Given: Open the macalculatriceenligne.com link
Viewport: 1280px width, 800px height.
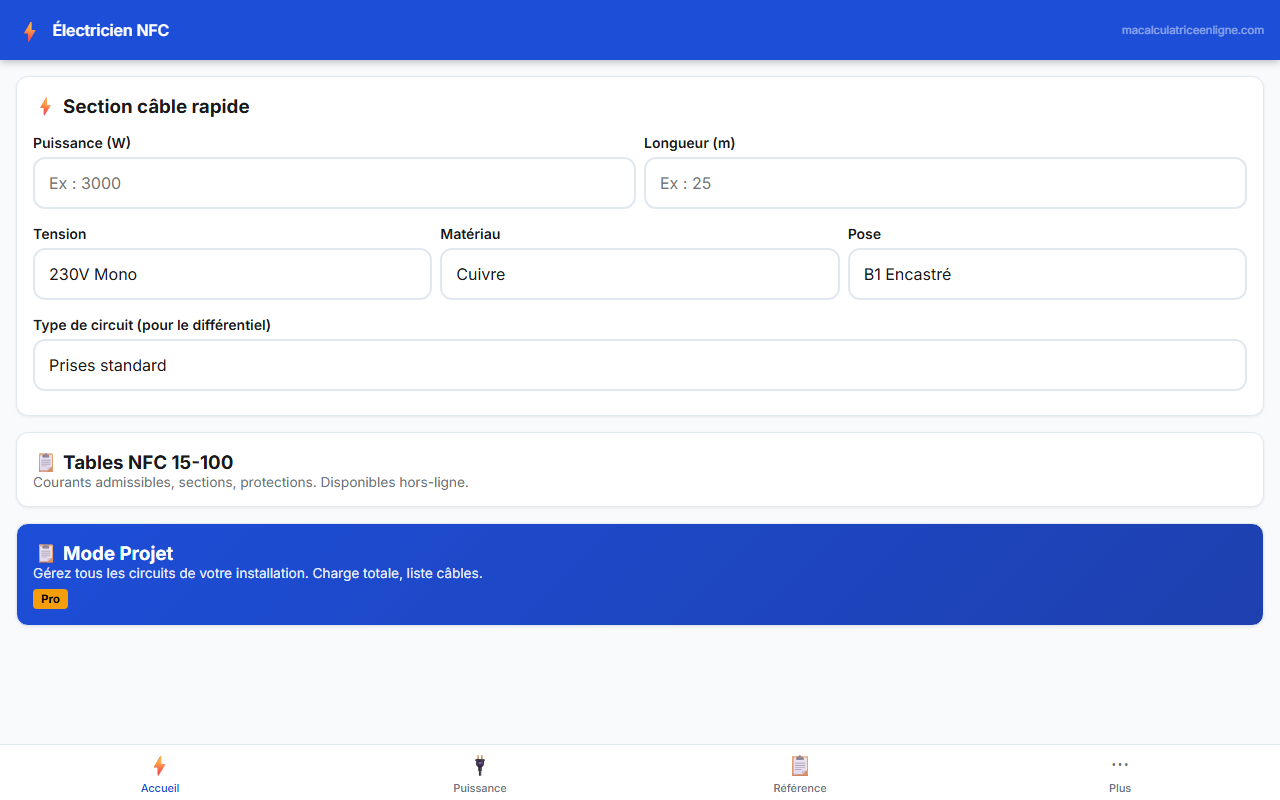Looking at the screenshot, I should pyautogui.click(x=1193, y=30).
